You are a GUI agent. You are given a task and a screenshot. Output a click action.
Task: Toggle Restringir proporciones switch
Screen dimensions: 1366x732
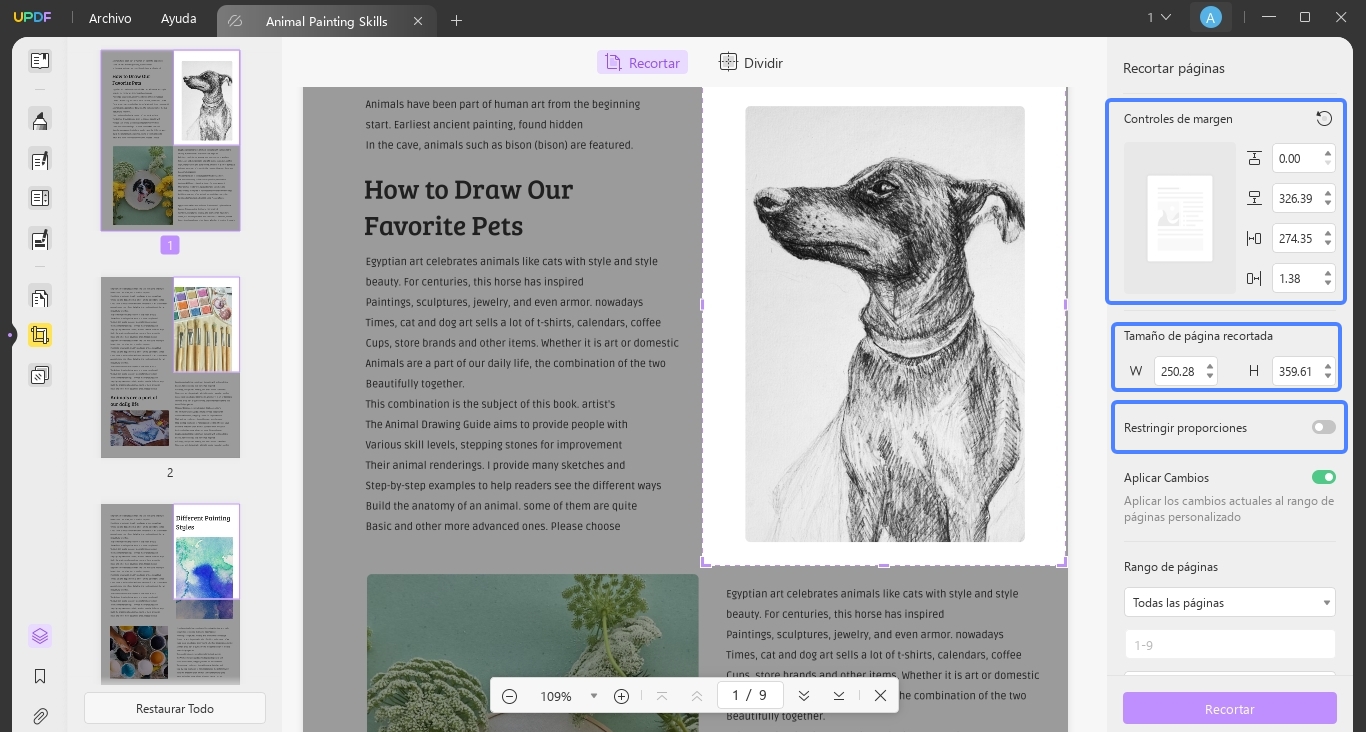click(x=1323, y=428)
